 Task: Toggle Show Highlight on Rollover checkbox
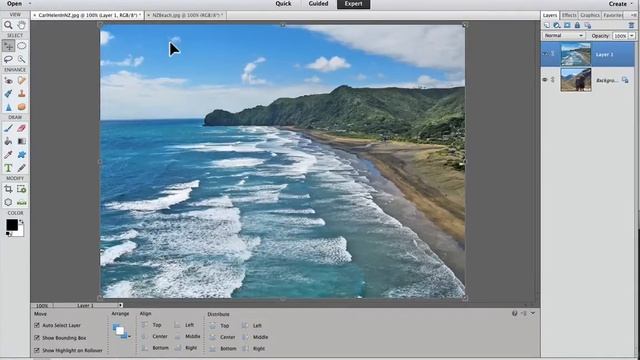(x=37, y=350)
